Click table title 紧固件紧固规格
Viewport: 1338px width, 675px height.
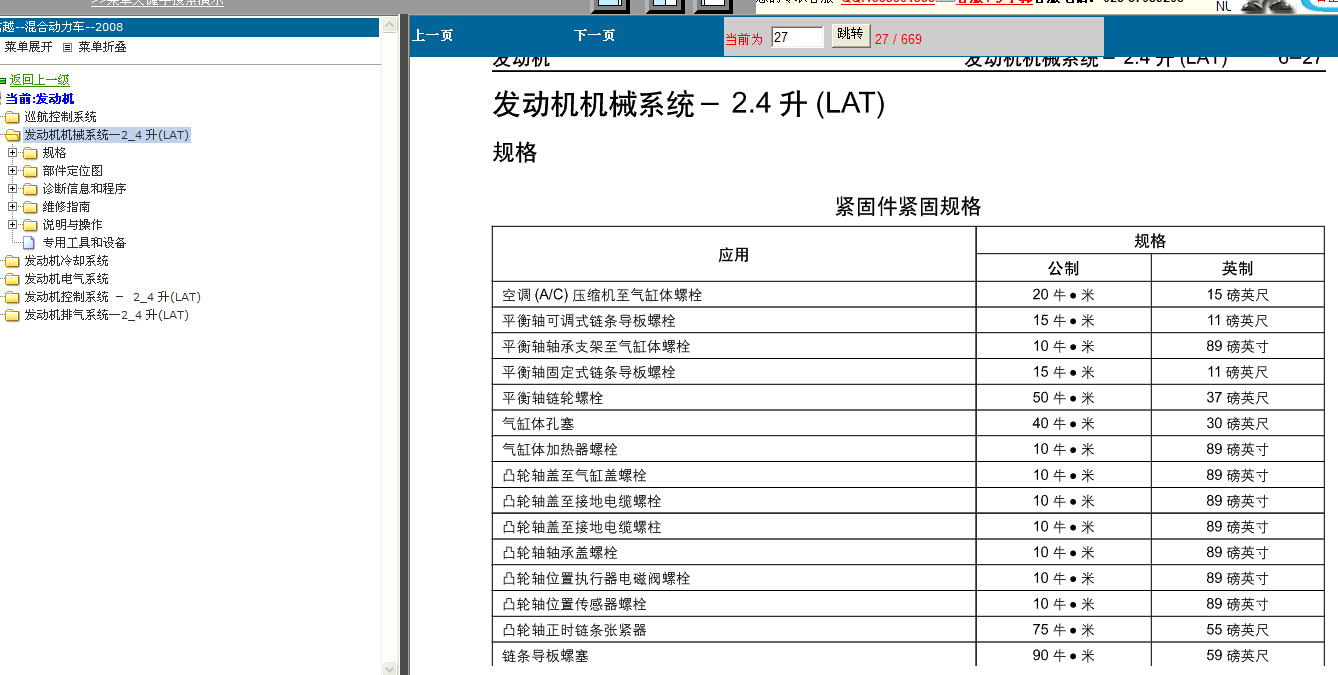tap(908, 207)
